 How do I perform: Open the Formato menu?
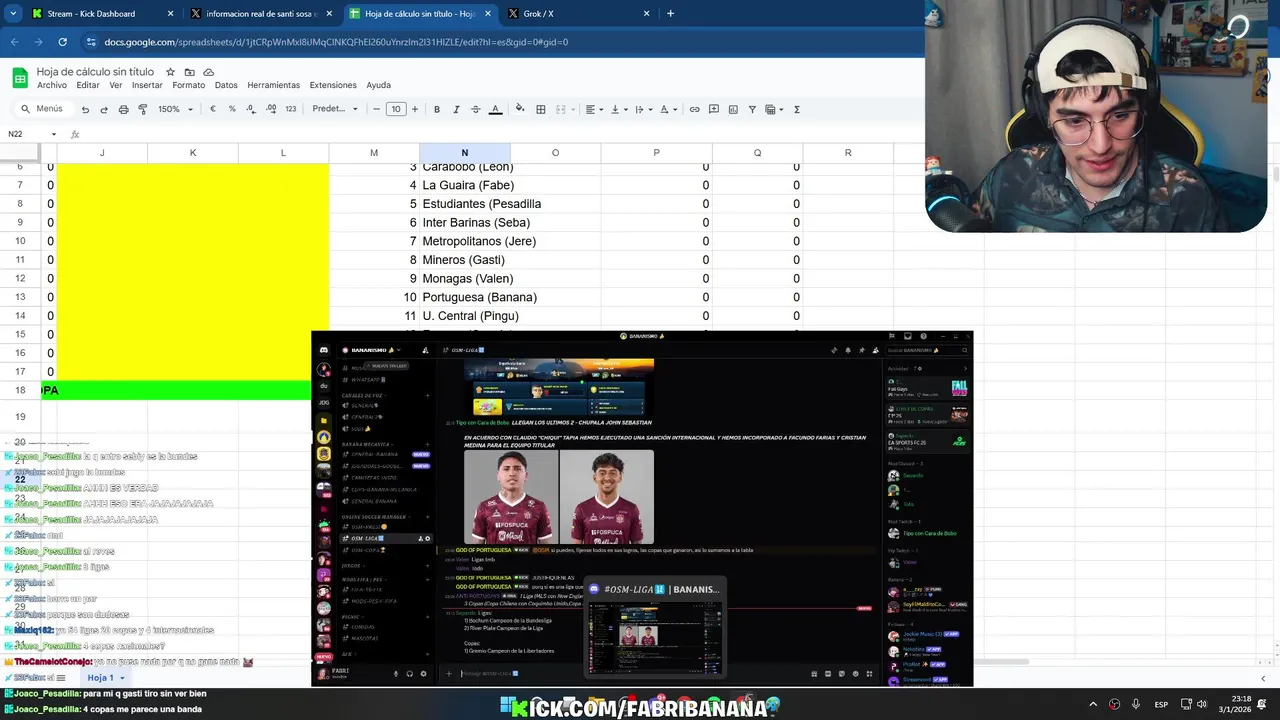pos(188,85)
